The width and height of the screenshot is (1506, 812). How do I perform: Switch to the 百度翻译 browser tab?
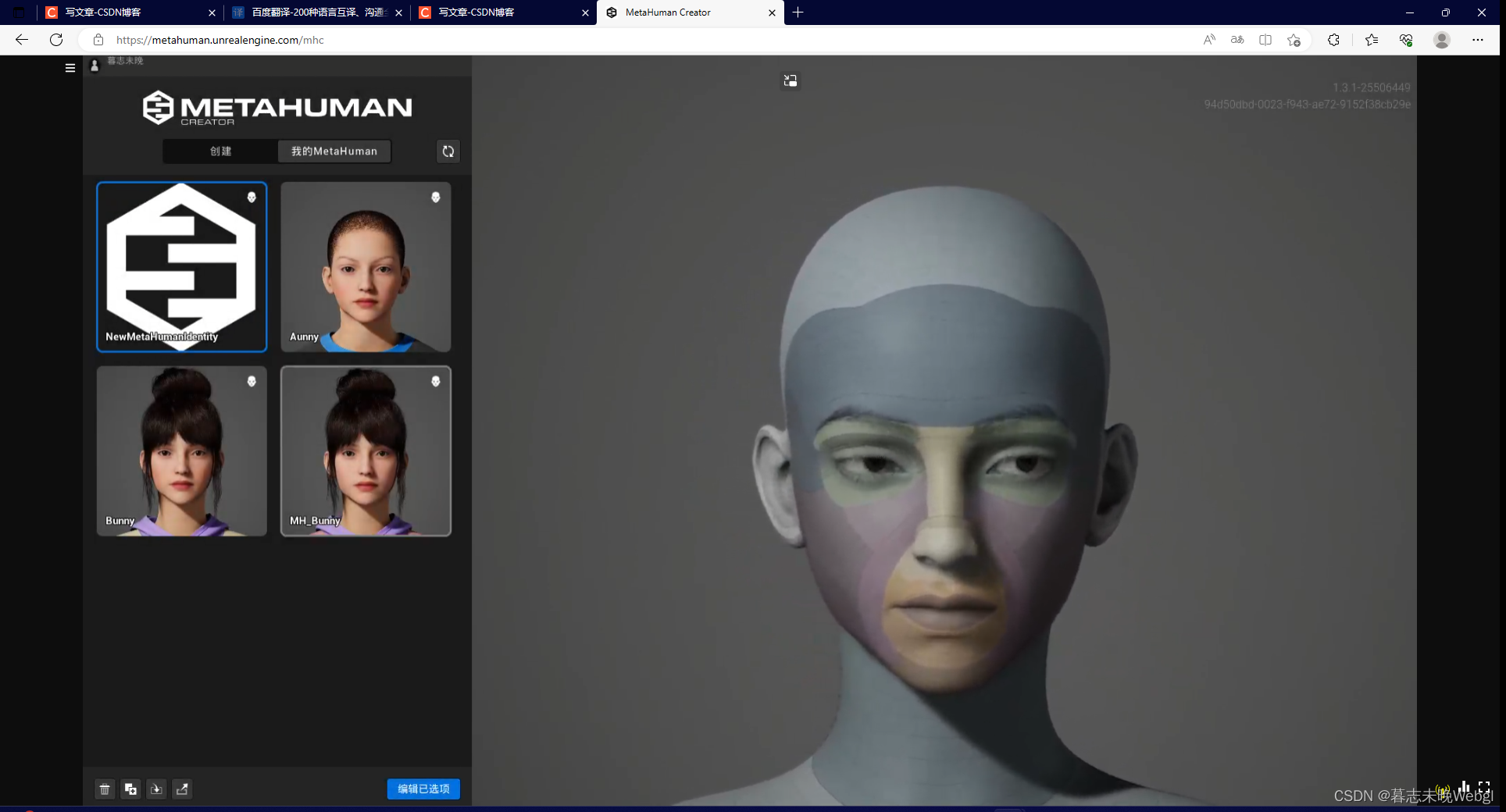[x=316, y=12]
